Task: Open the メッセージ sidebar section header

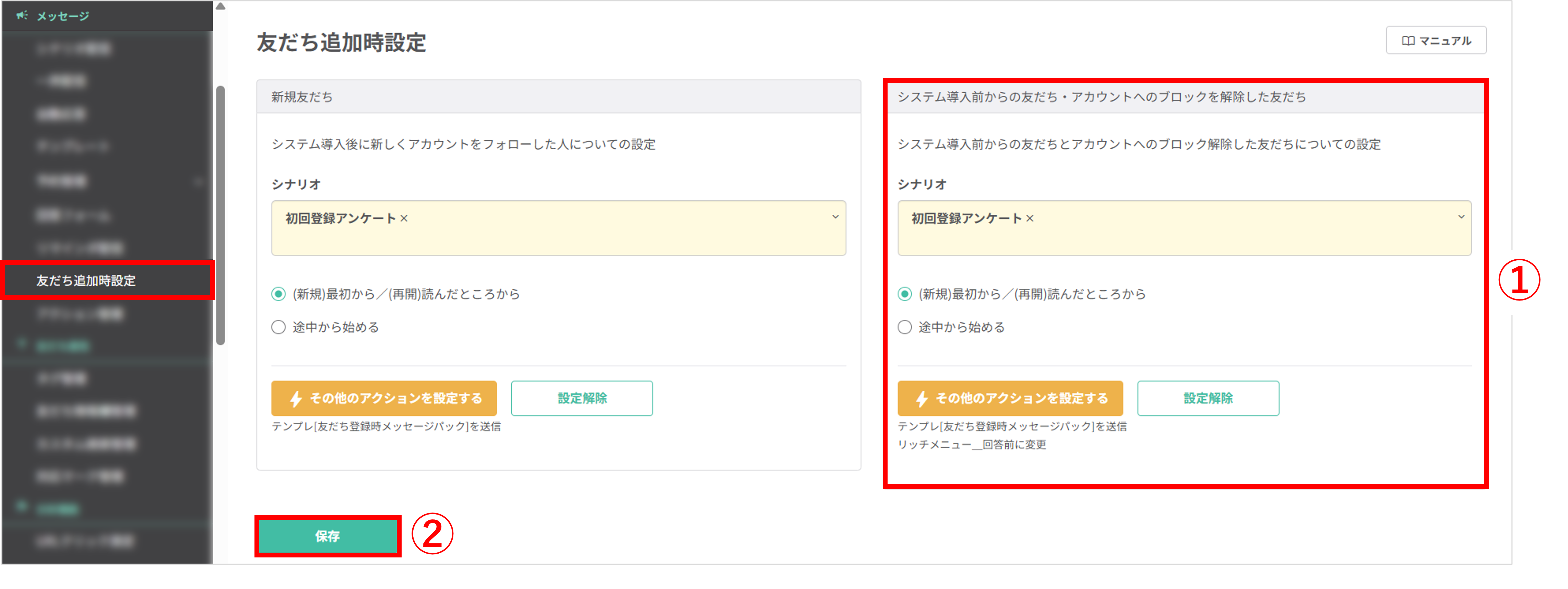Action: (x=63, y=16)
